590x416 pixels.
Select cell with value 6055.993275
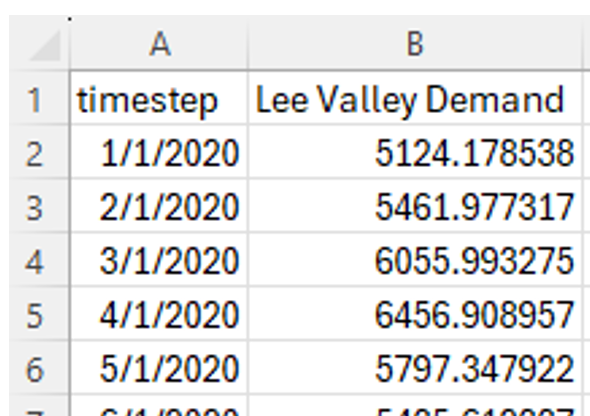[415, 259]
